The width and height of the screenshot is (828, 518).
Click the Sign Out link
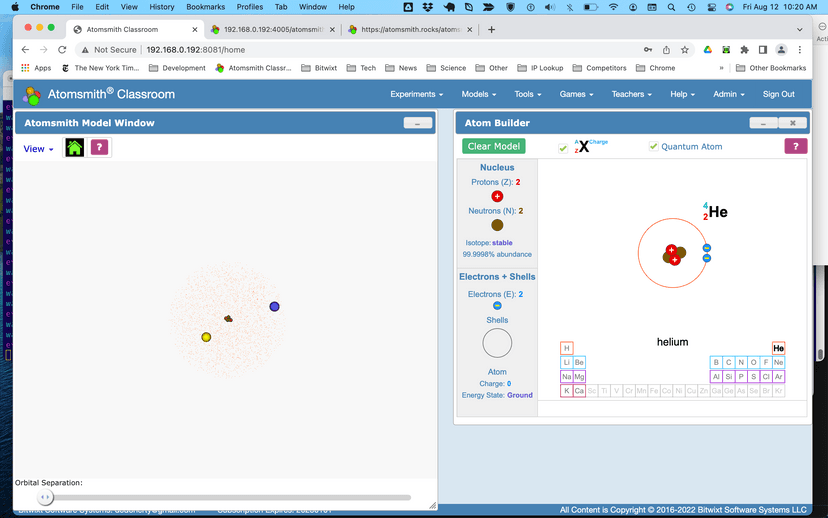pyautogui.click(x=778, y=94)
